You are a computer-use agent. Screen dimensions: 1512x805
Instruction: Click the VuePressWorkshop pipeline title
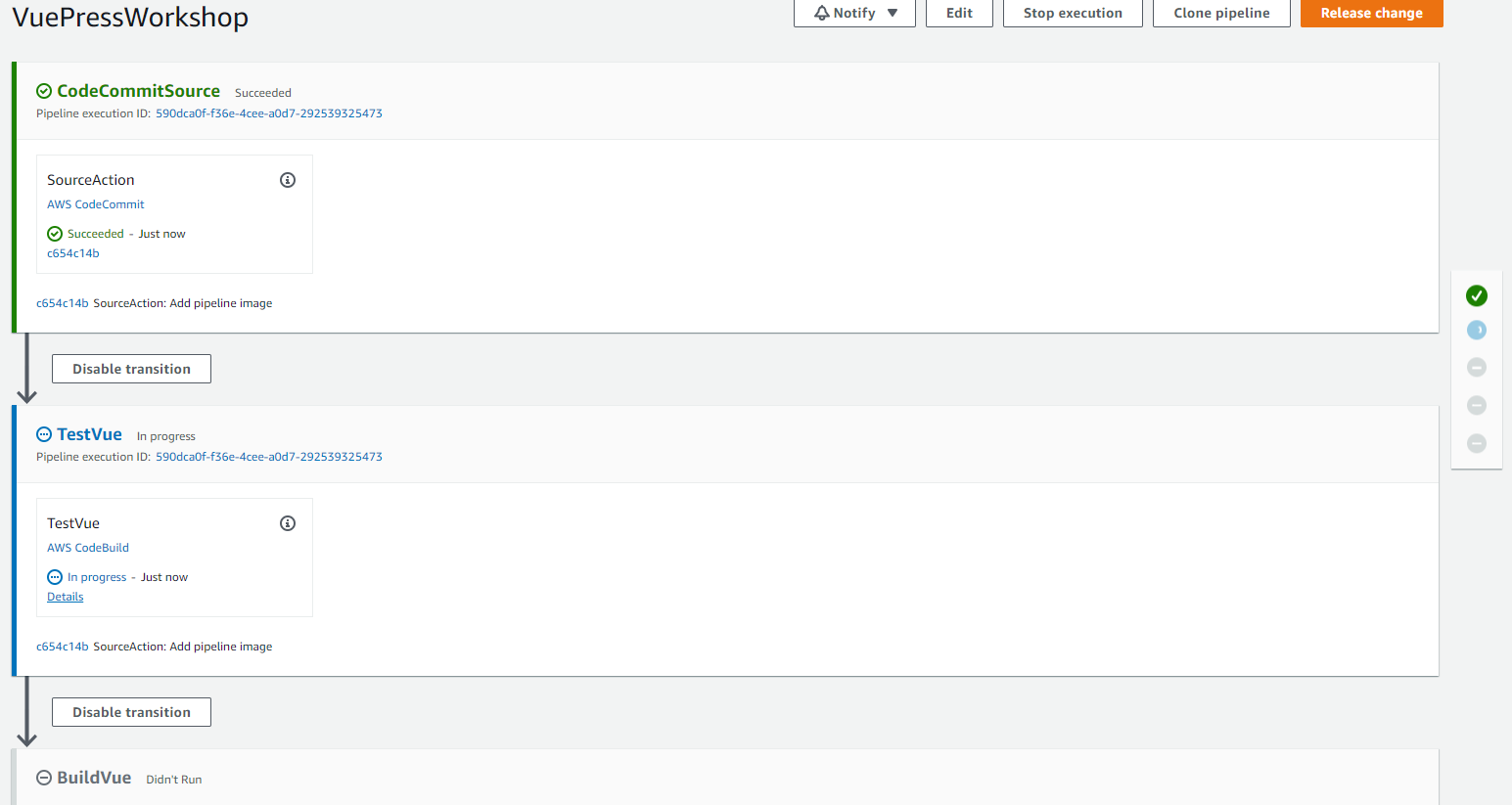coord(130,17)
